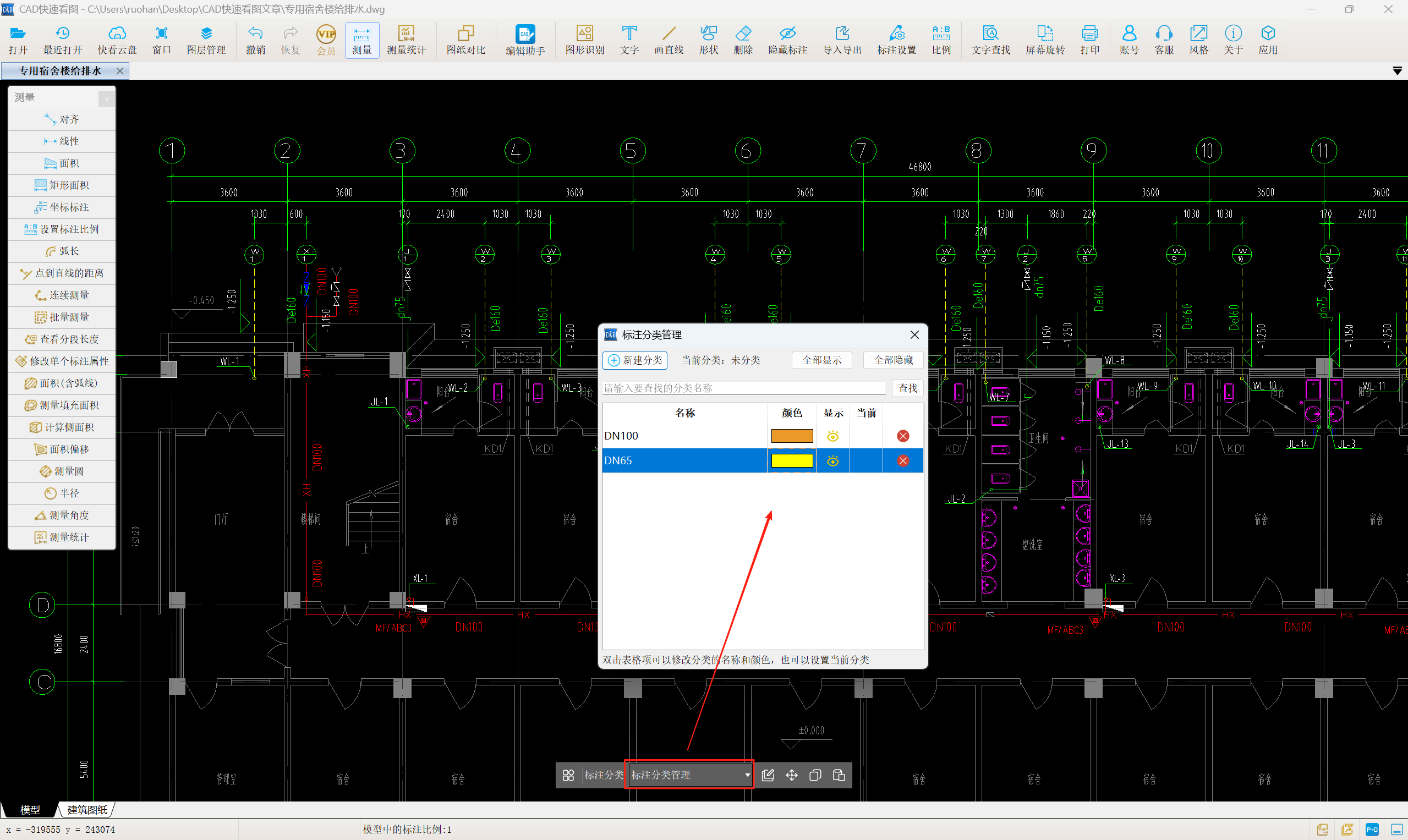Open tab list arrow at far right
The image size is (1408, 840).
tap(1396, 71)
